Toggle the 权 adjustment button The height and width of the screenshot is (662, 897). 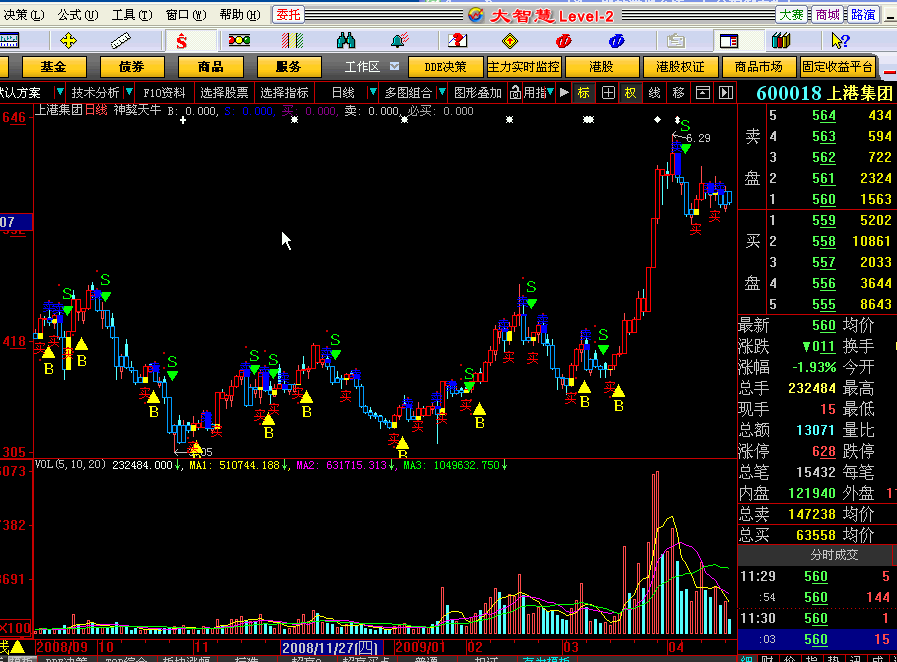pyautogui.click(x=630, y=93)
